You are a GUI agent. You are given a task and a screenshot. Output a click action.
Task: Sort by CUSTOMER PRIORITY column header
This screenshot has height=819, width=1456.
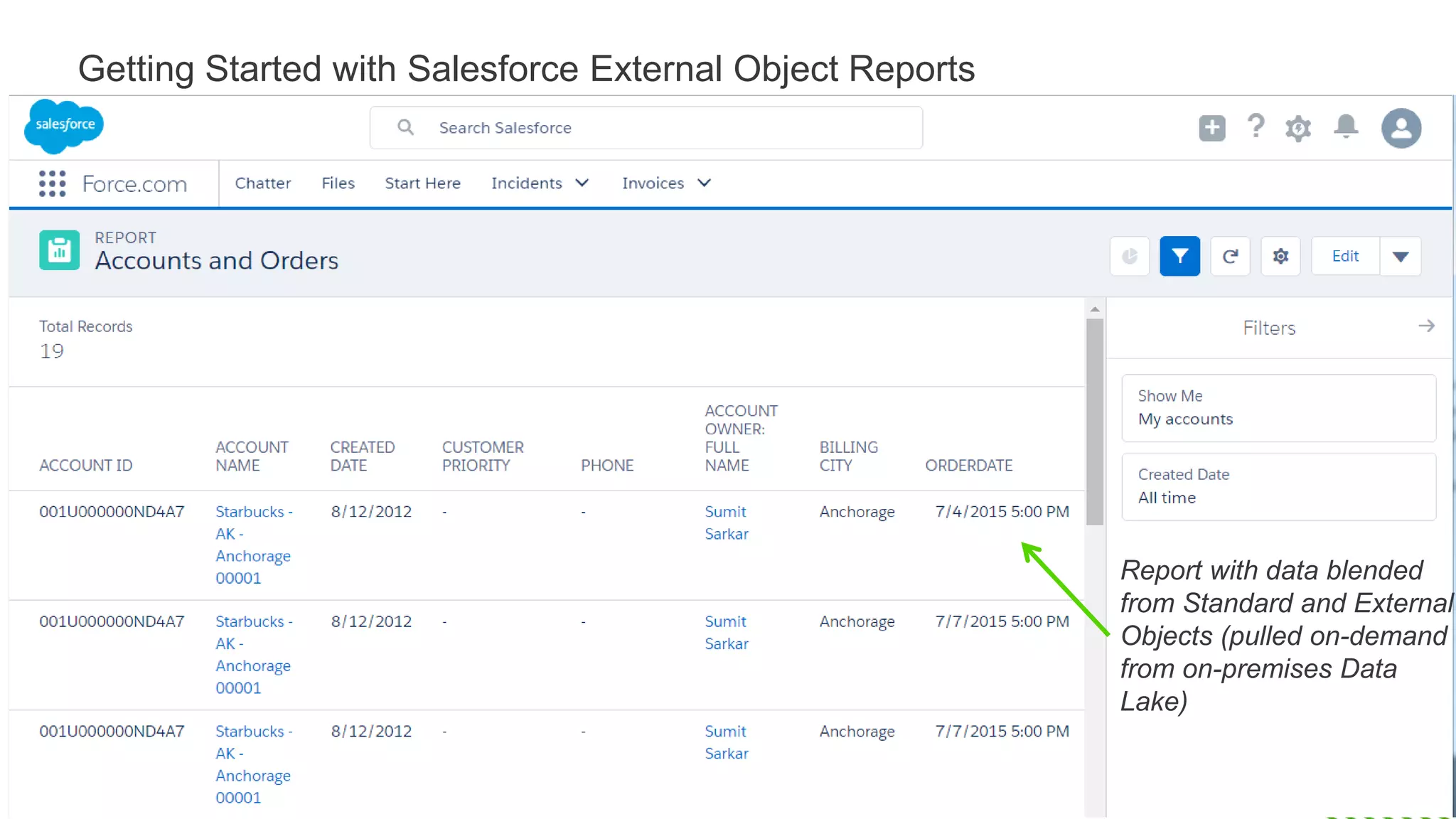point(483,456)
